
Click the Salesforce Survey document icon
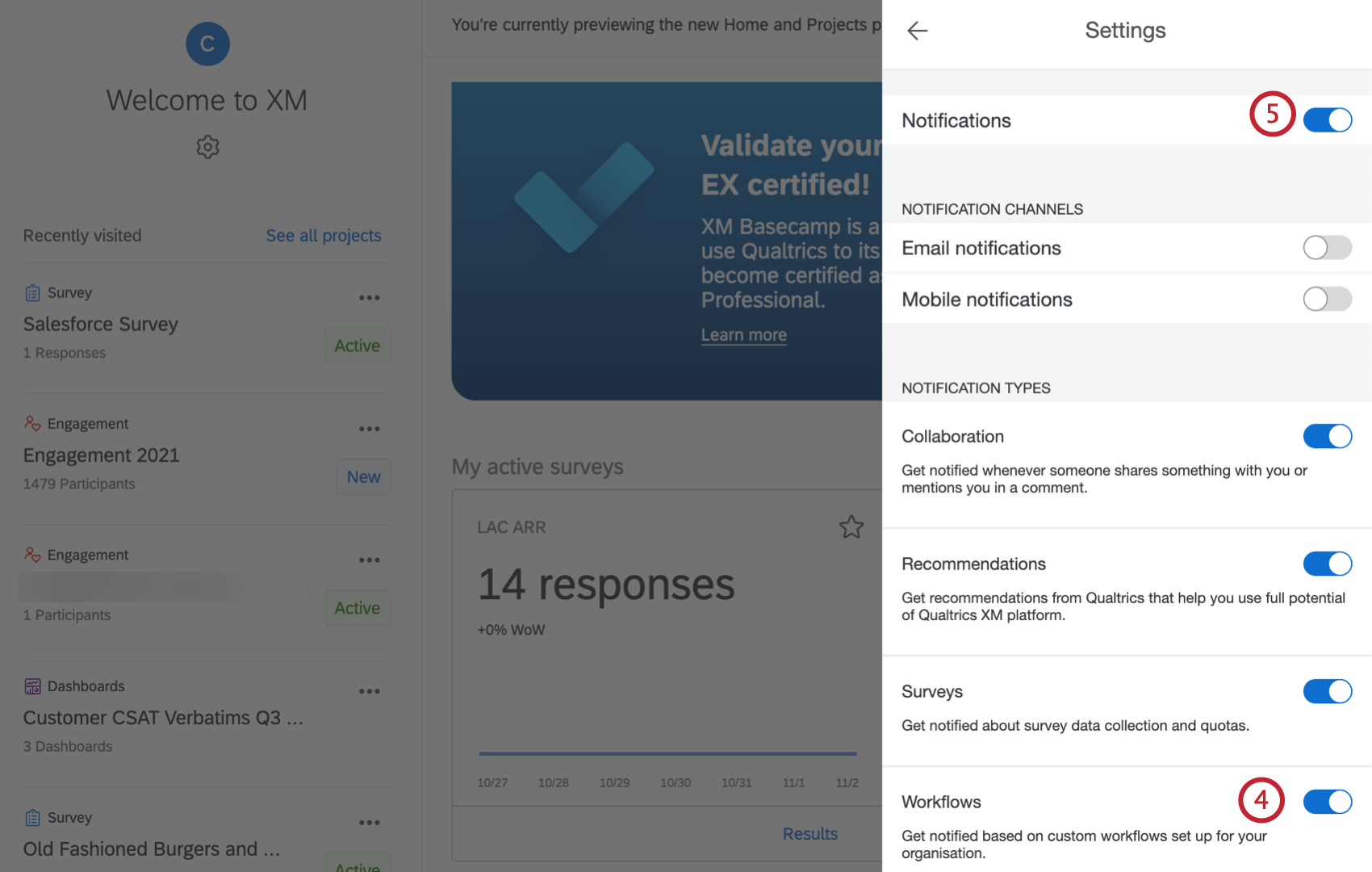pos(32,292)
